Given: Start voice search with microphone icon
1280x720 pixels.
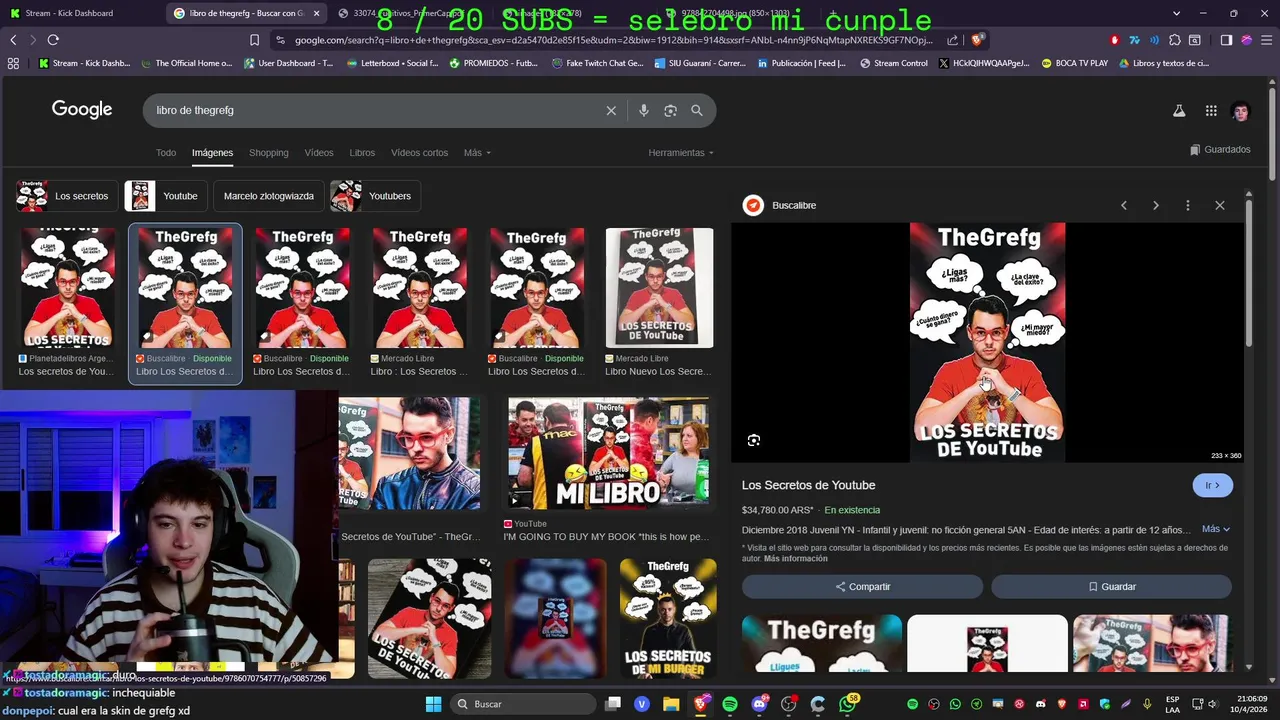Looking at the screenshot, I should [x=644, y=110].
